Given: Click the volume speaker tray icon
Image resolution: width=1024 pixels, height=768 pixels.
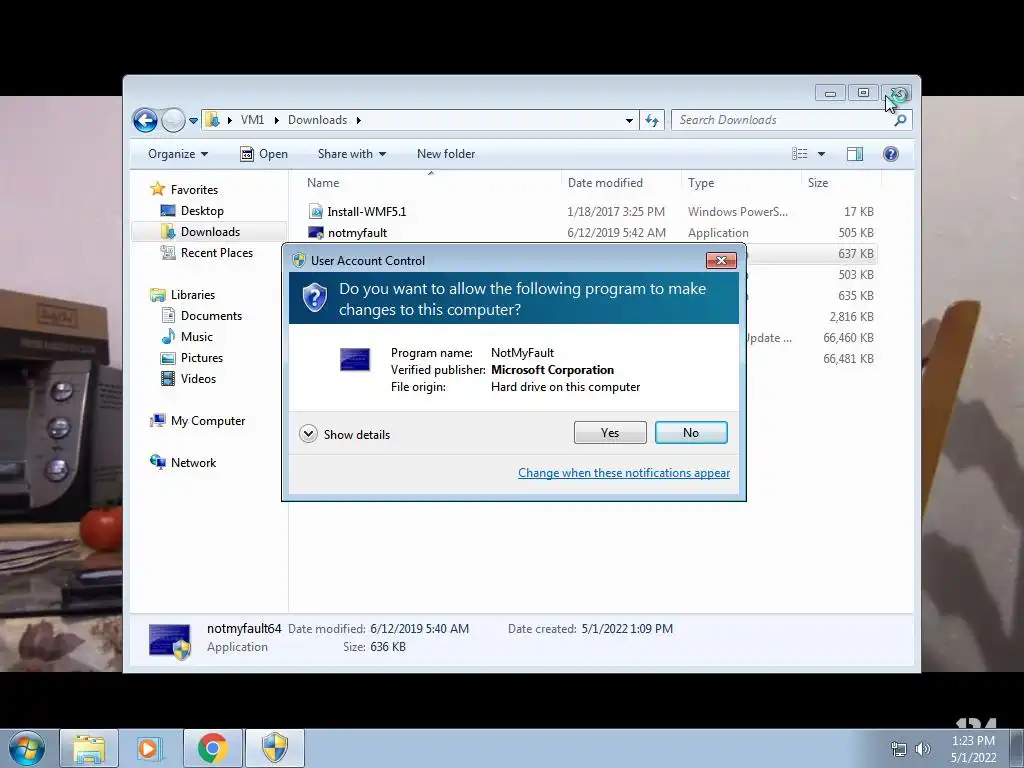Looking at the screenshot, I should pyautogui.click(x=922, y=749).
